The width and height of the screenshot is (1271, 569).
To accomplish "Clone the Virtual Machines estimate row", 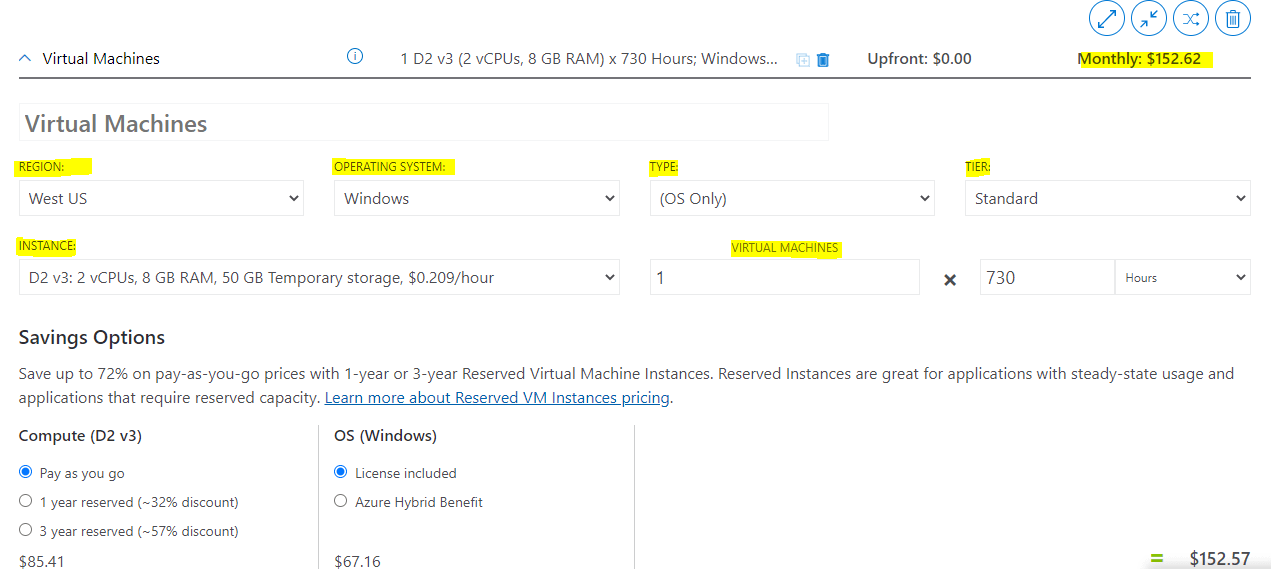I will click(x=803, y=59).
